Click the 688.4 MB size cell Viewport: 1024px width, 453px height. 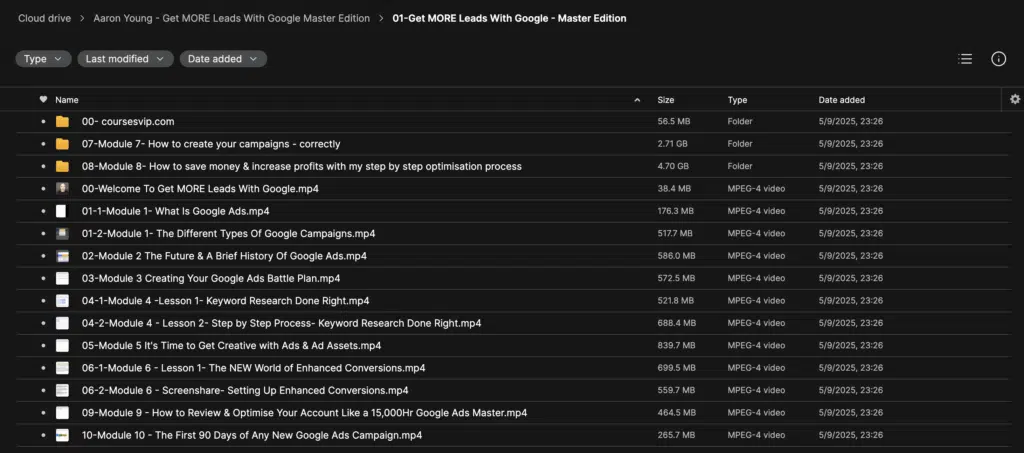[x=677, y=323]
